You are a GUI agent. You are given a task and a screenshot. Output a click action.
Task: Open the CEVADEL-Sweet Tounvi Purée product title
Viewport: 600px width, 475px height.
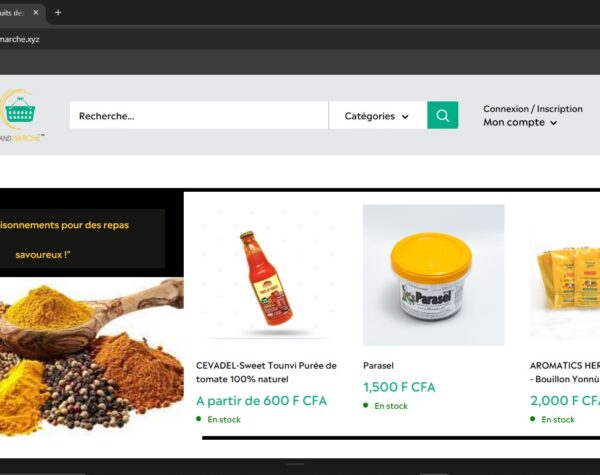266,372
